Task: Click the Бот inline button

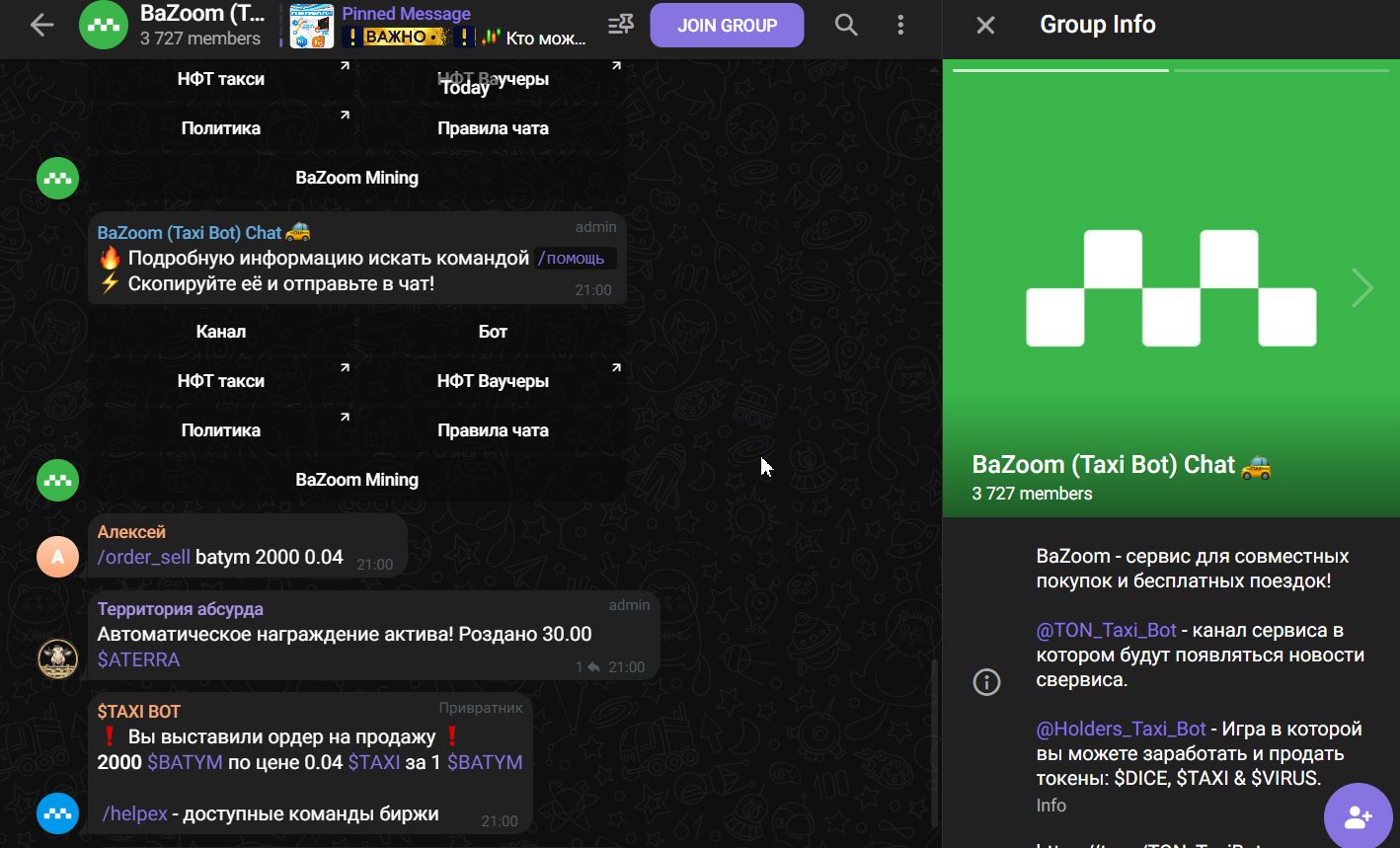Action: click(x=493, y=332)
